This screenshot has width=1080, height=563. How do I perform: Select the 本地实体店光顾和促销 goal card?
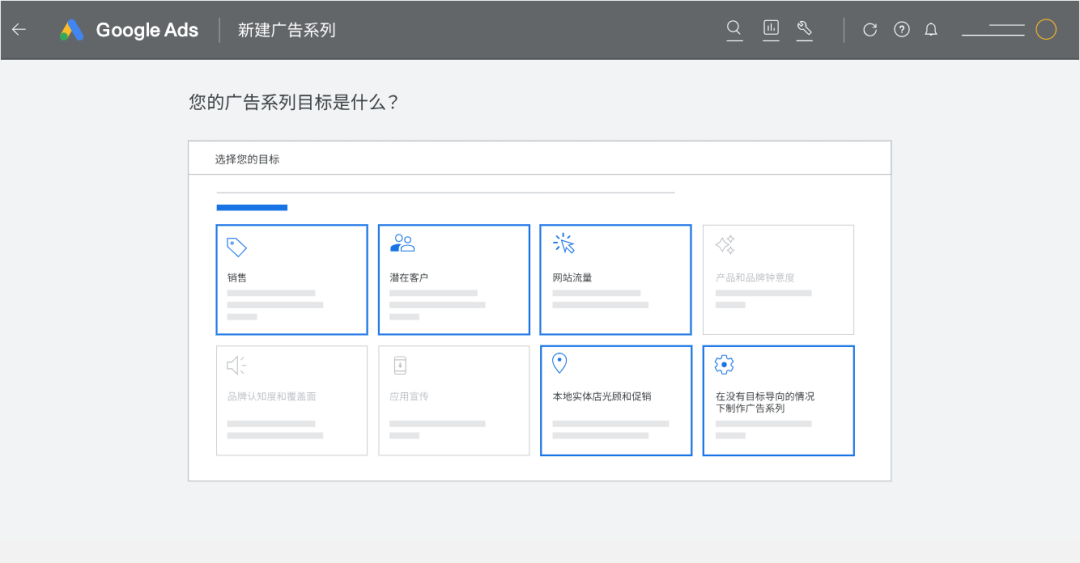coord(615,400)
